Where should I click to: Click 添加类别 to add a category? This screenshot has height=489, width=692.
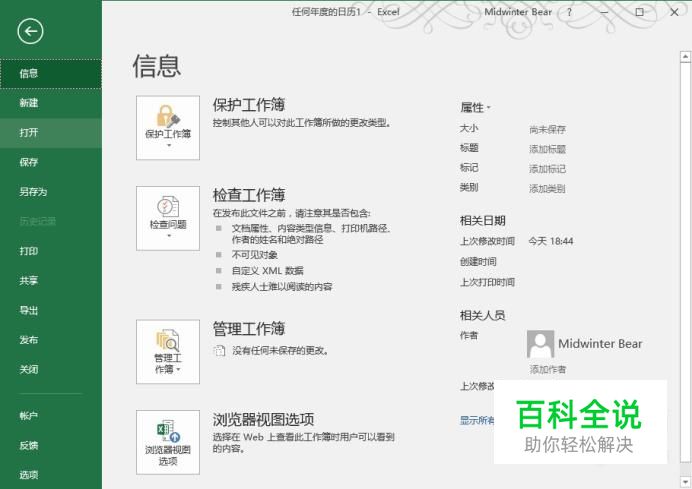coord(547,189)
